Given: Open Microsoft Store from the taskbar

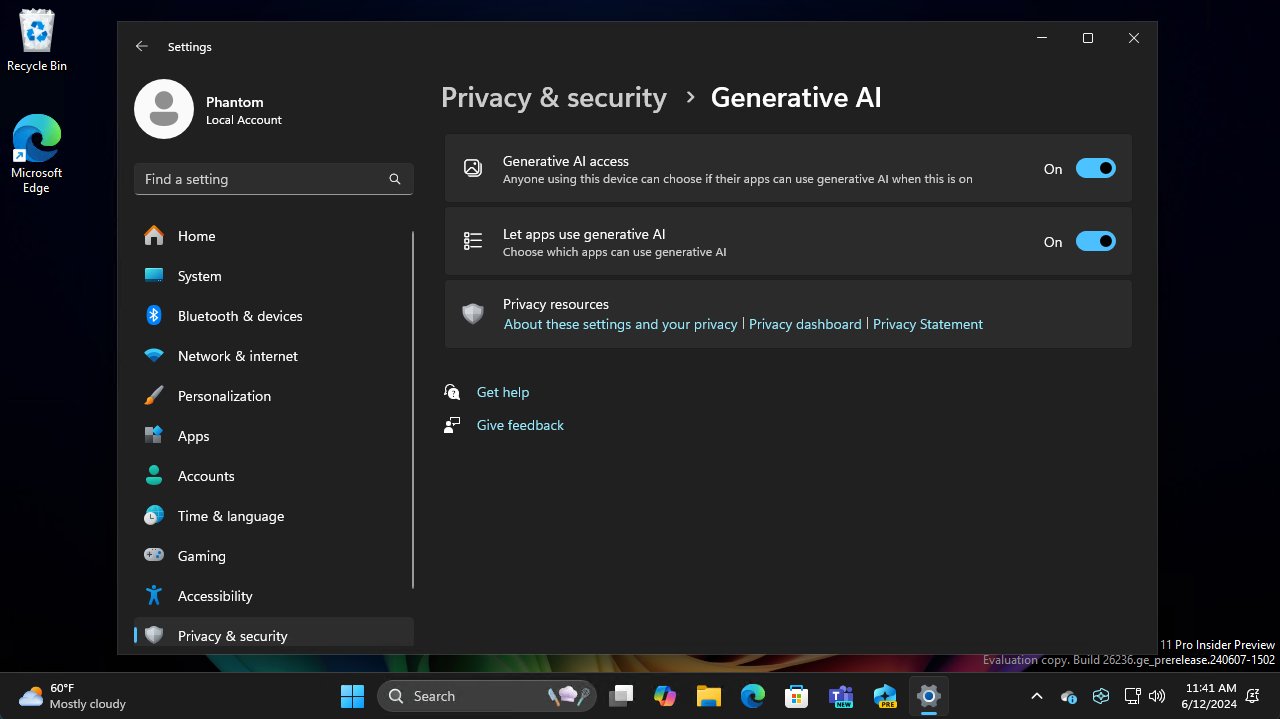Looking at the screenshot, I should 796,696.
